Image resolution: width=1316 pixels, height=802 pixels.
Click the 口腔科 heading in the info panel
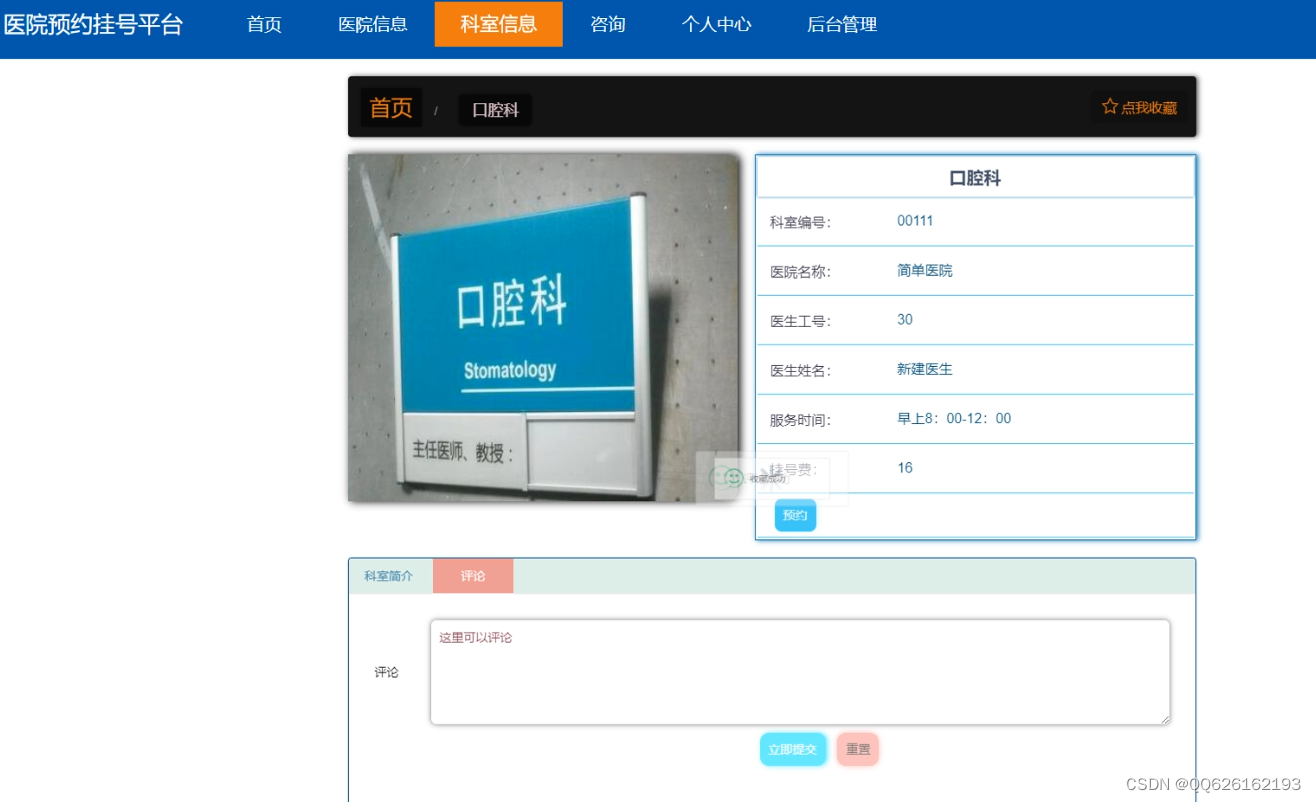click(975, 178)
